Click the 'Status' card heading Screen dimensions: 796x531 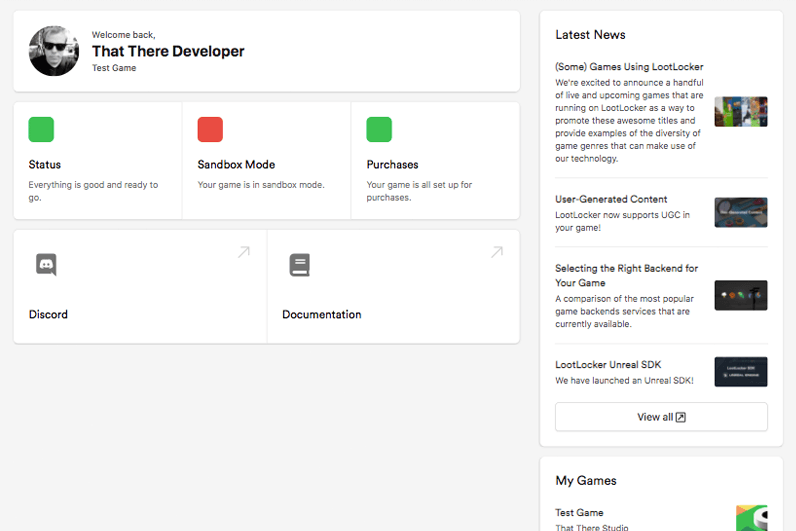click(45, 164)
